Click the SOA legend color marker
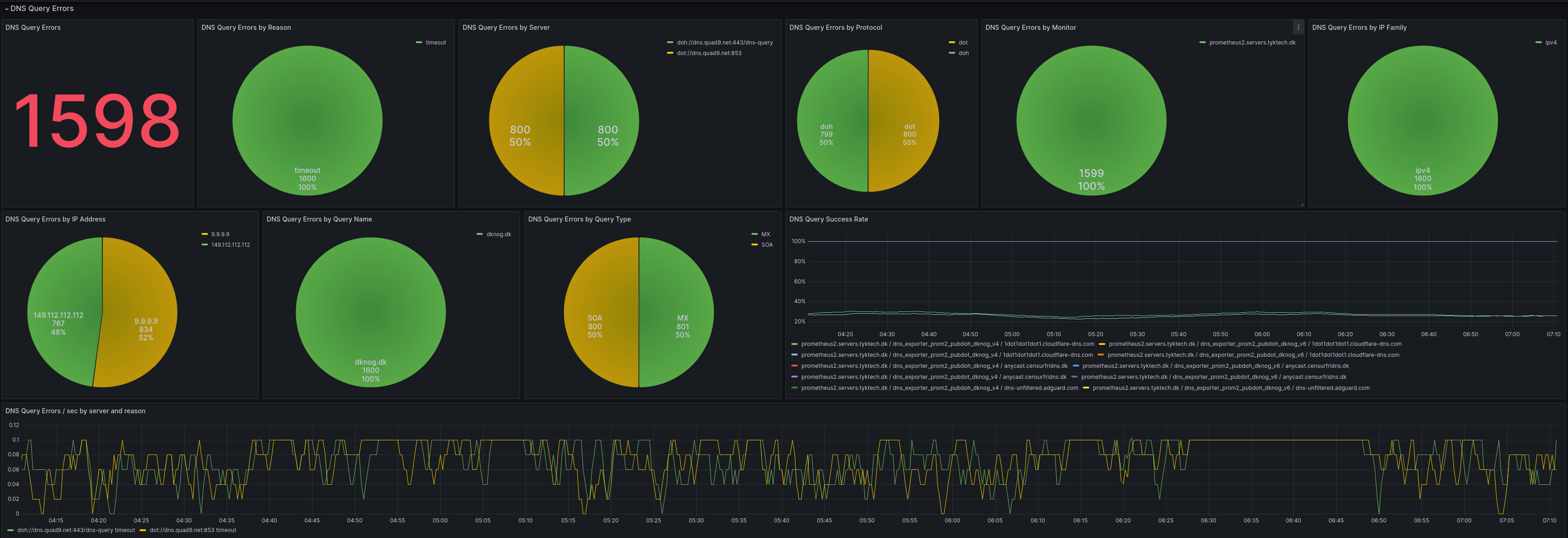Image resolution: width=1568 pixels, height=538 pixels. [x=755, y=245]
